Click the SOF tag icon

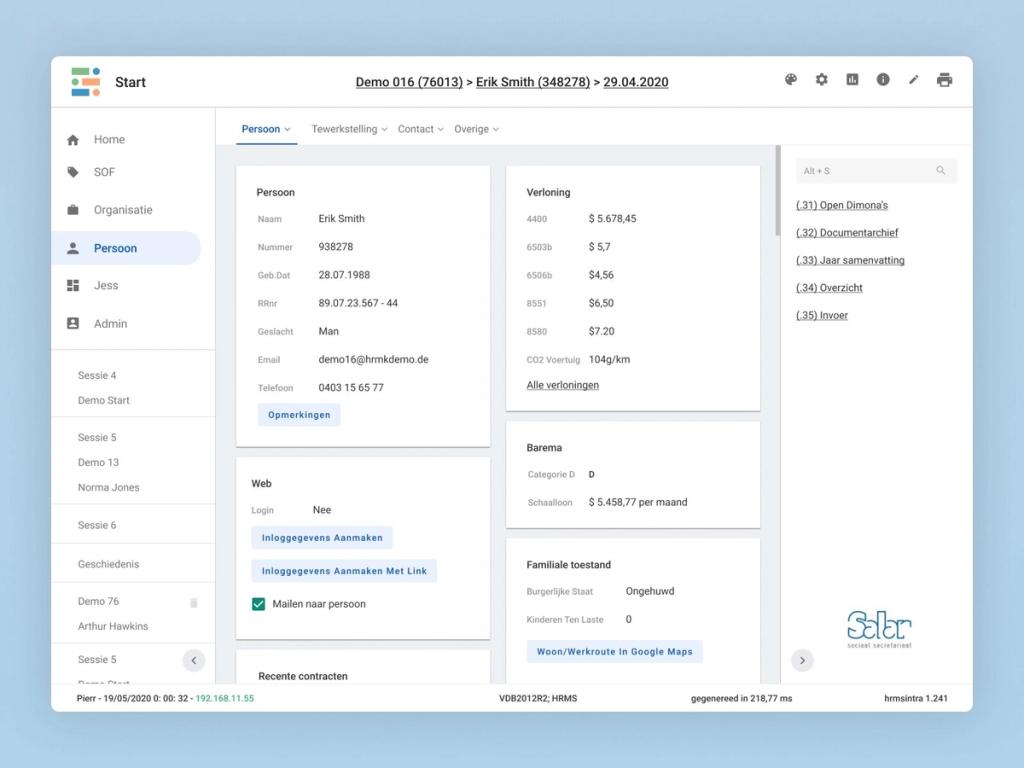click(x=72, y=172)
